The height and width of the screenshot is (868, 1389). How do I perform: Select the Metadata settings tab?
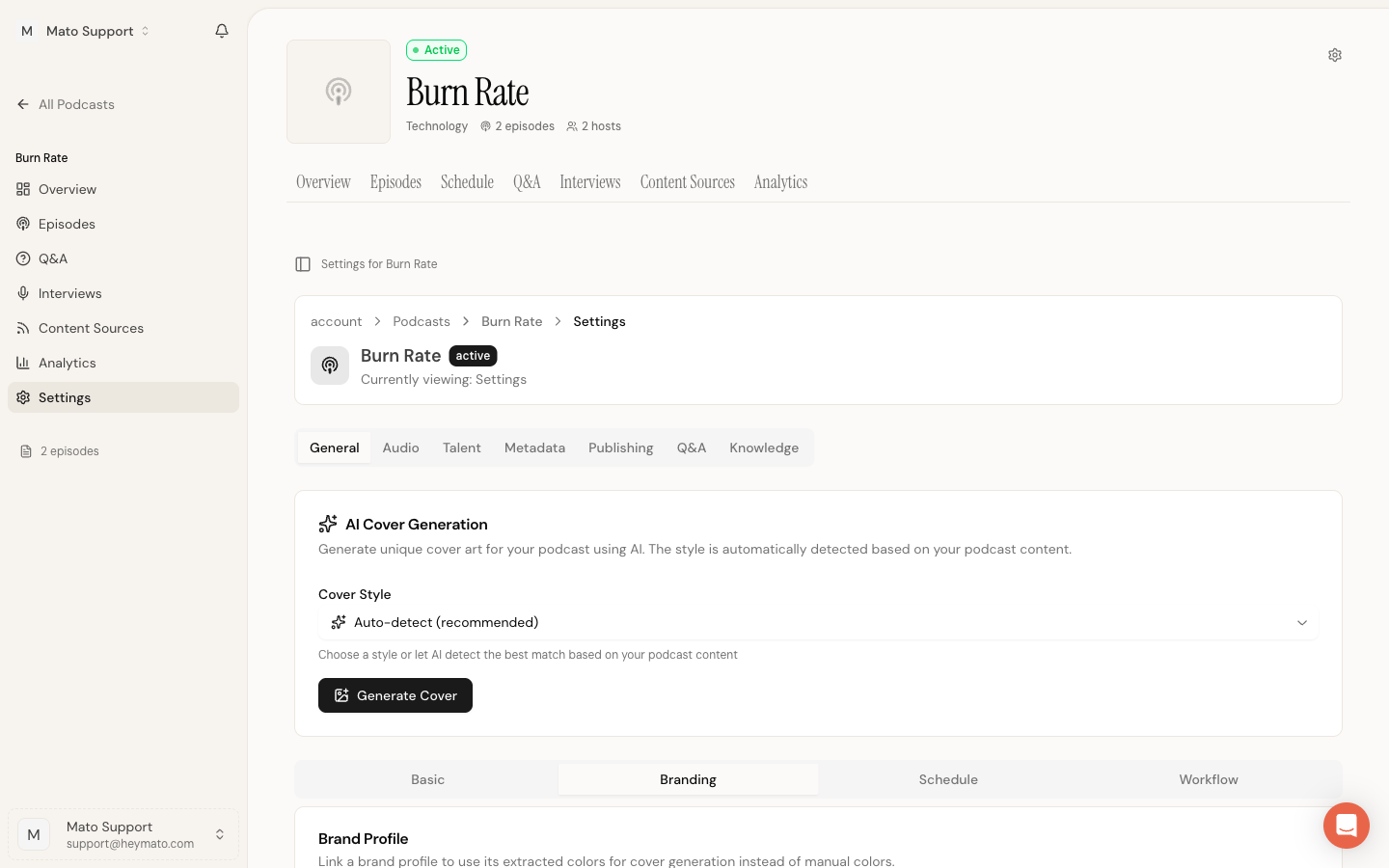point(534,448)
